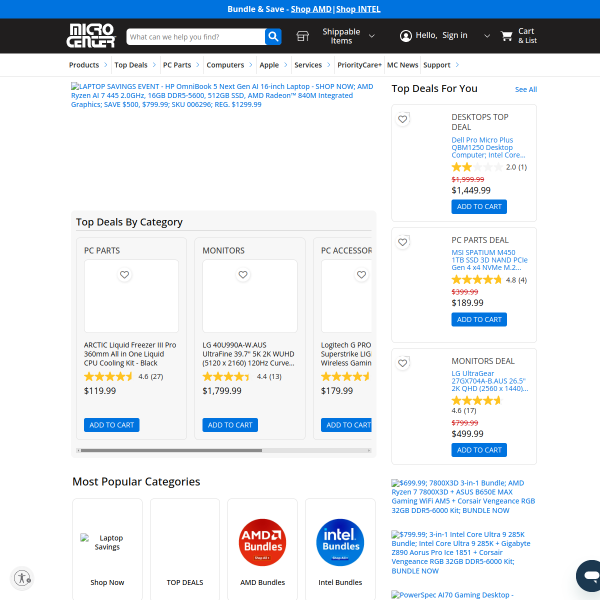The width and height of the screenshot is (600, 600).
Task: Add the ARCTIC Liquid Freezer to cart
Action: 112,425
